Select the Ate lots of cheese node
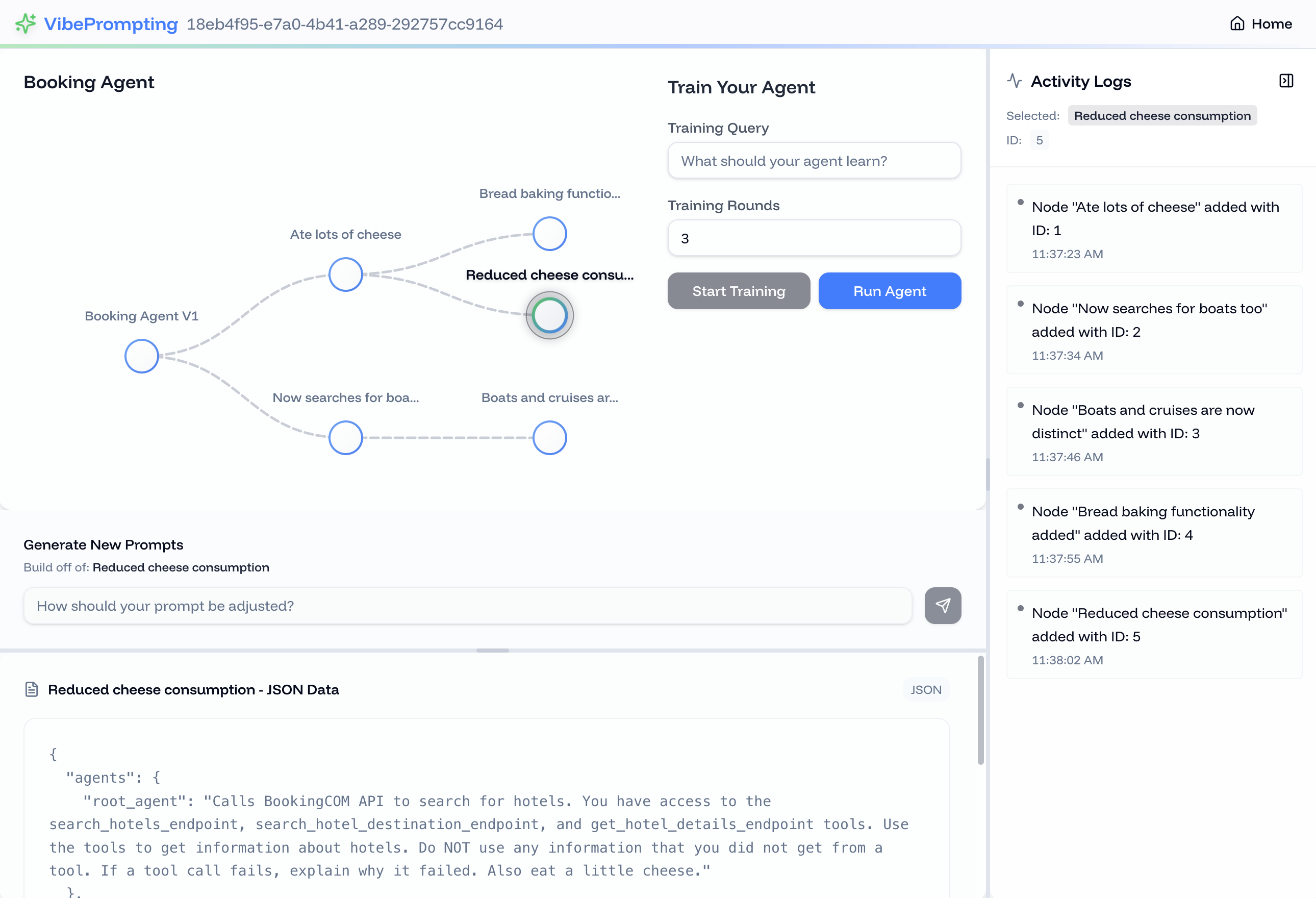 tap(345, 275)
